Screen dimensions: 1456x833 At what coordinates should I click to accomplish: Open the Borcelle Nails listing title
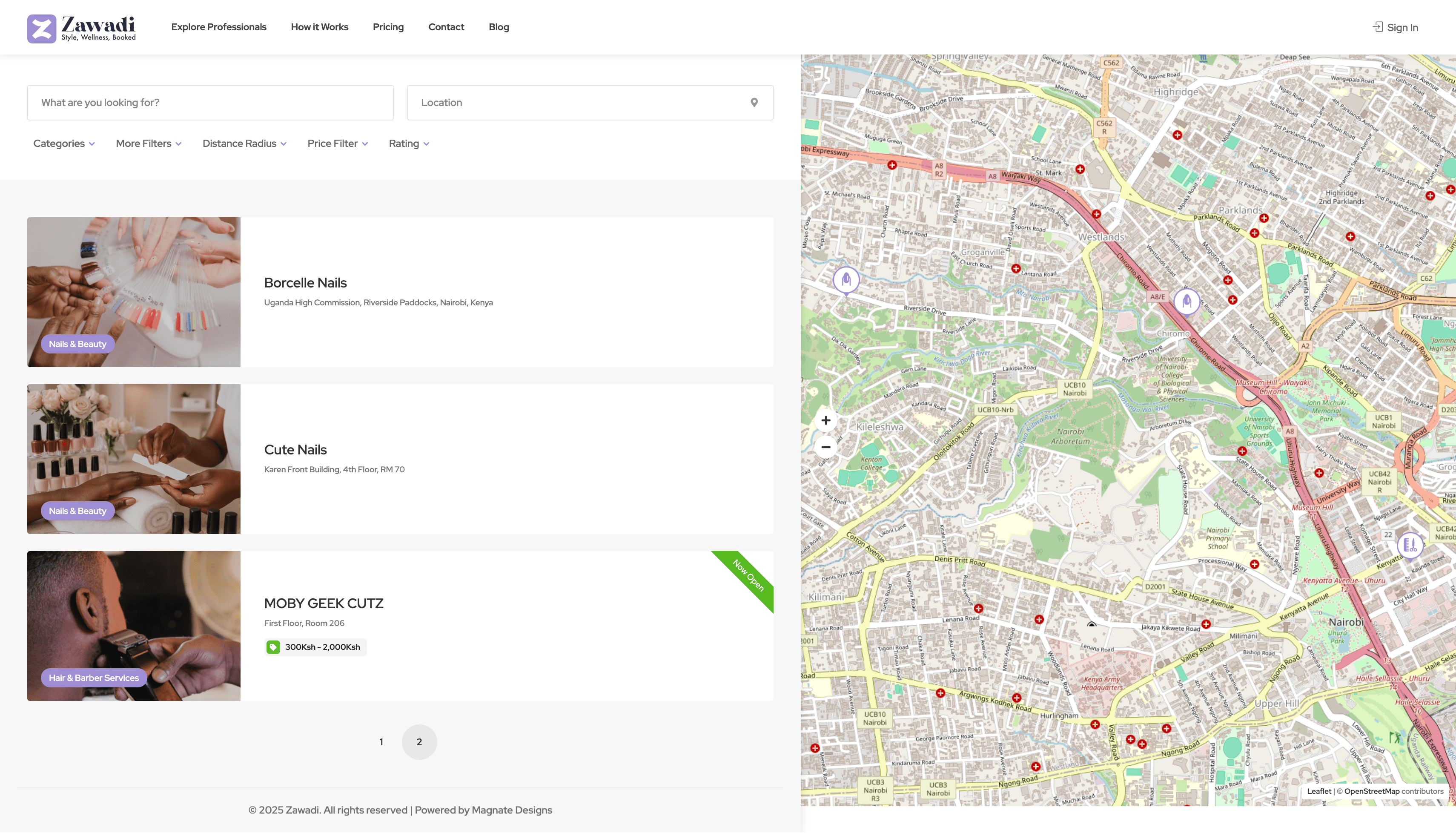click(305, 283)
